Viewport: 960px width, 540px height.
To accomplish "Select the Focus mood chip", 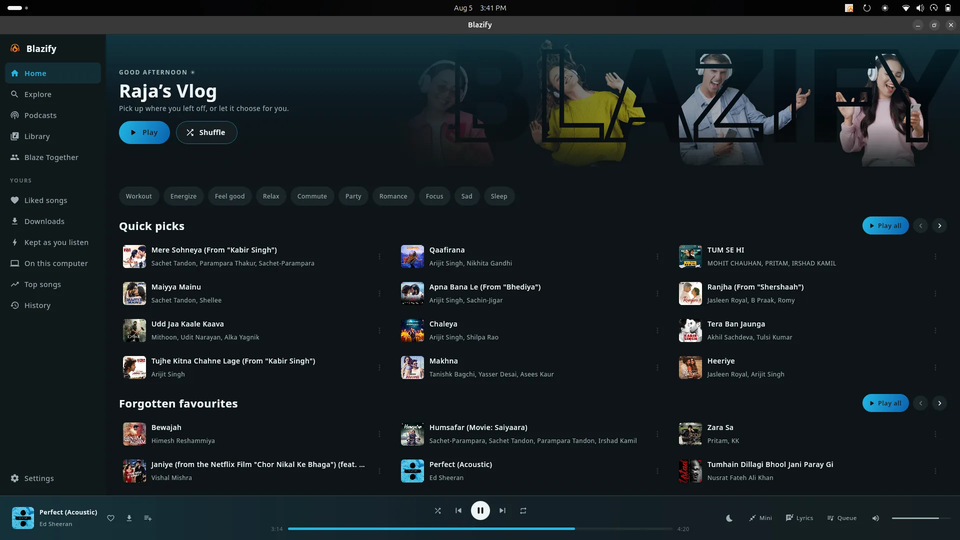I will point(434,196).
